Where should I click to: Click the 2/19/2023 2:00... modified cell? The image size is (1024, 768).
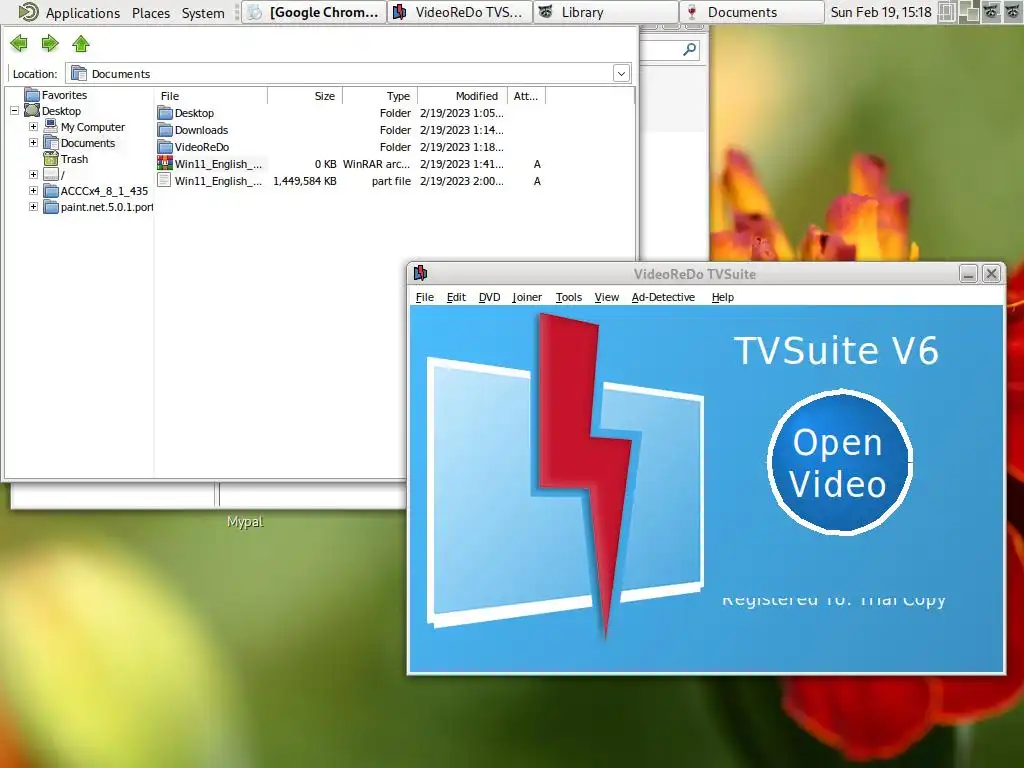click(462, 181)
